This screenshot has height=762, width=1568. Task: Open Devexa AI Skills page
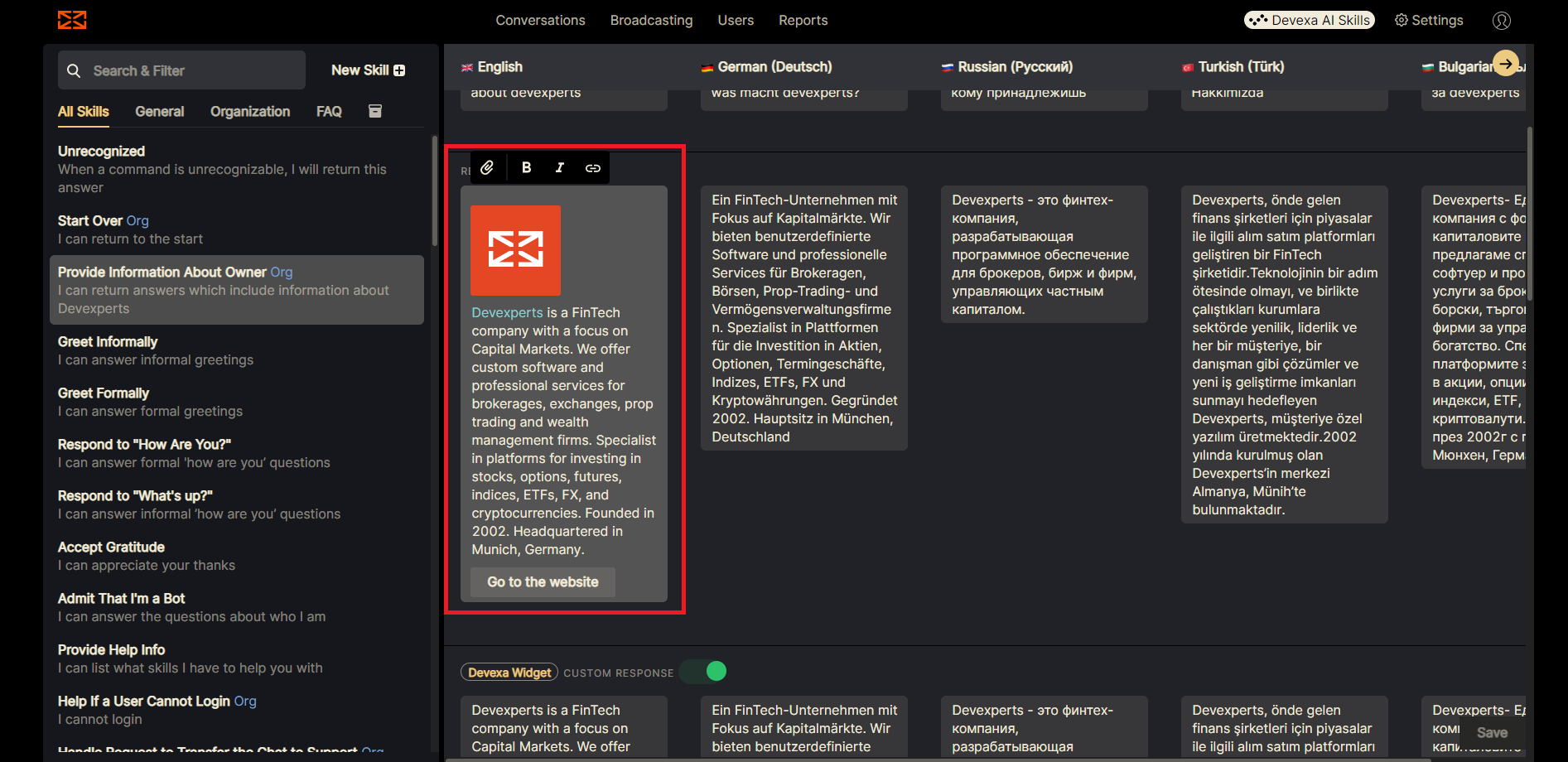click(1309, 20)
